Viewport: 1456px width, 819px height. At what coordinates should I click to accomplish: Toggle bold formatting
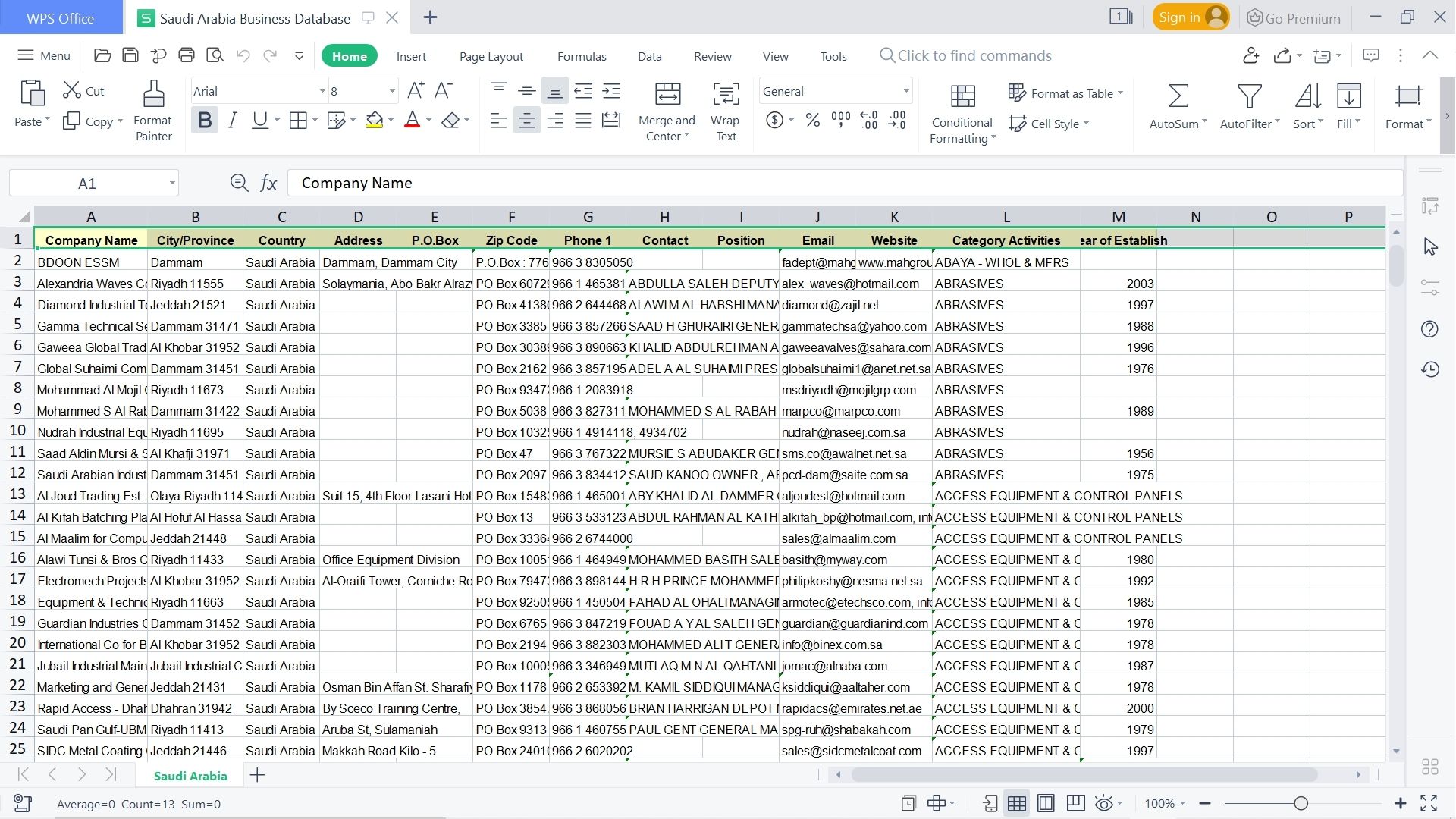(x=203, y=119)
